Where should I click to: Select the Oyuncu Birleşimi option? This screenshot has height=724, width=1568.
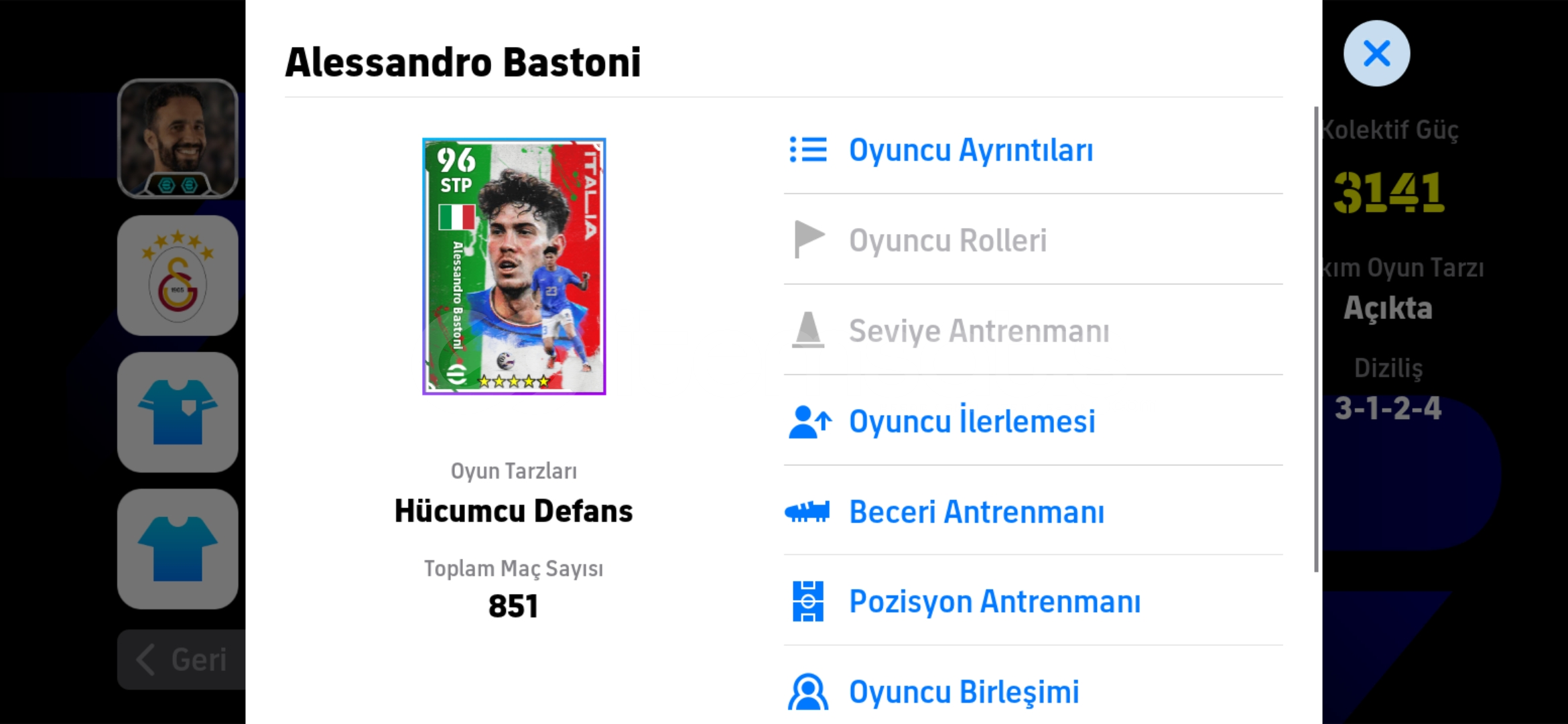(x=964, y=692)
